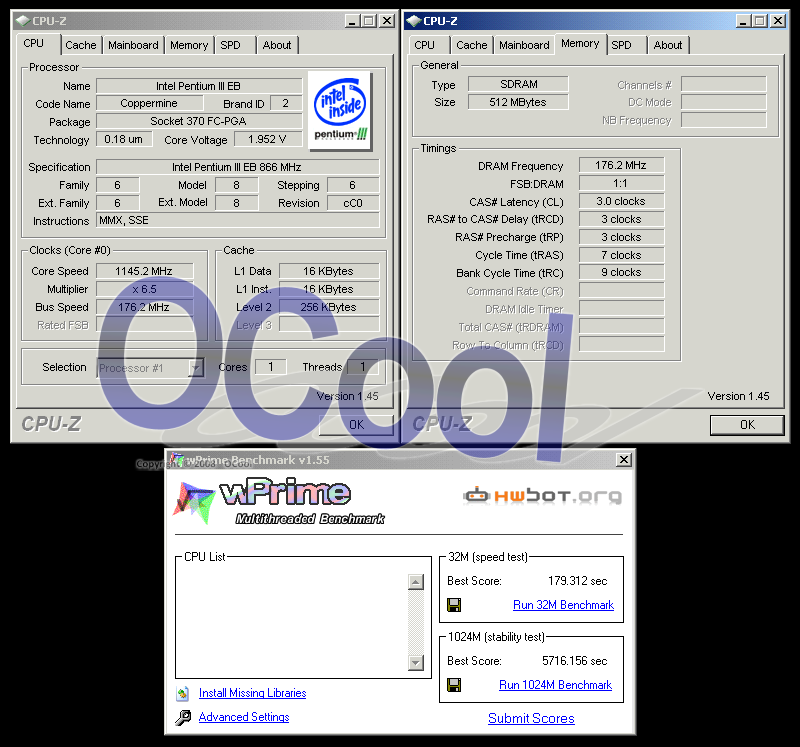Viewport: 800px width, 747px height.
Task: Open Install Missing Libraries link
Action: (253, 693)
